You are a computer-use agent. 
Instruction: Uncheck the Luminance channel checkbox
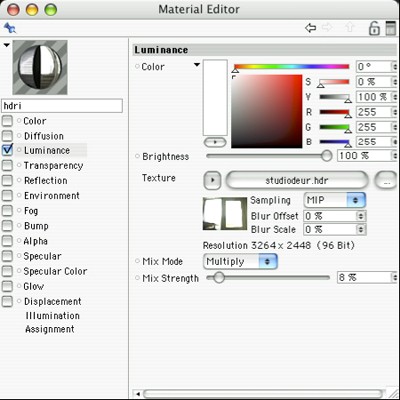pos(7,150)
